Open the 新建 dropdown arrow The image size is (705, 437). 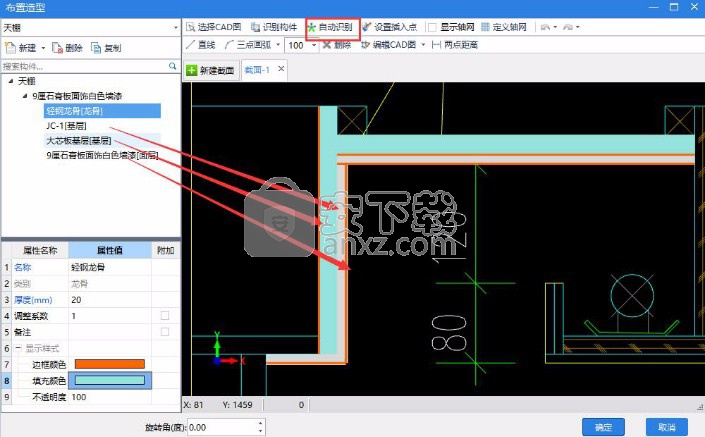(43, 48)
